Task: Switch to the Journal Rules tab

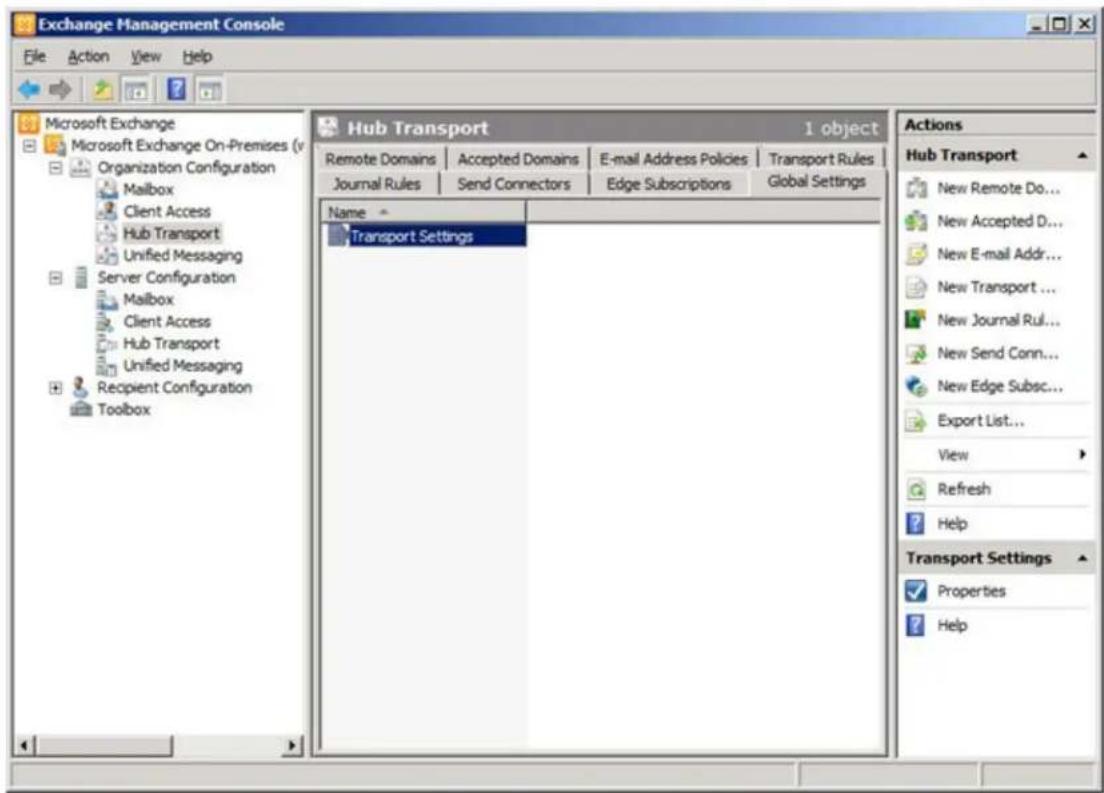Action: (x=377, y=184)
